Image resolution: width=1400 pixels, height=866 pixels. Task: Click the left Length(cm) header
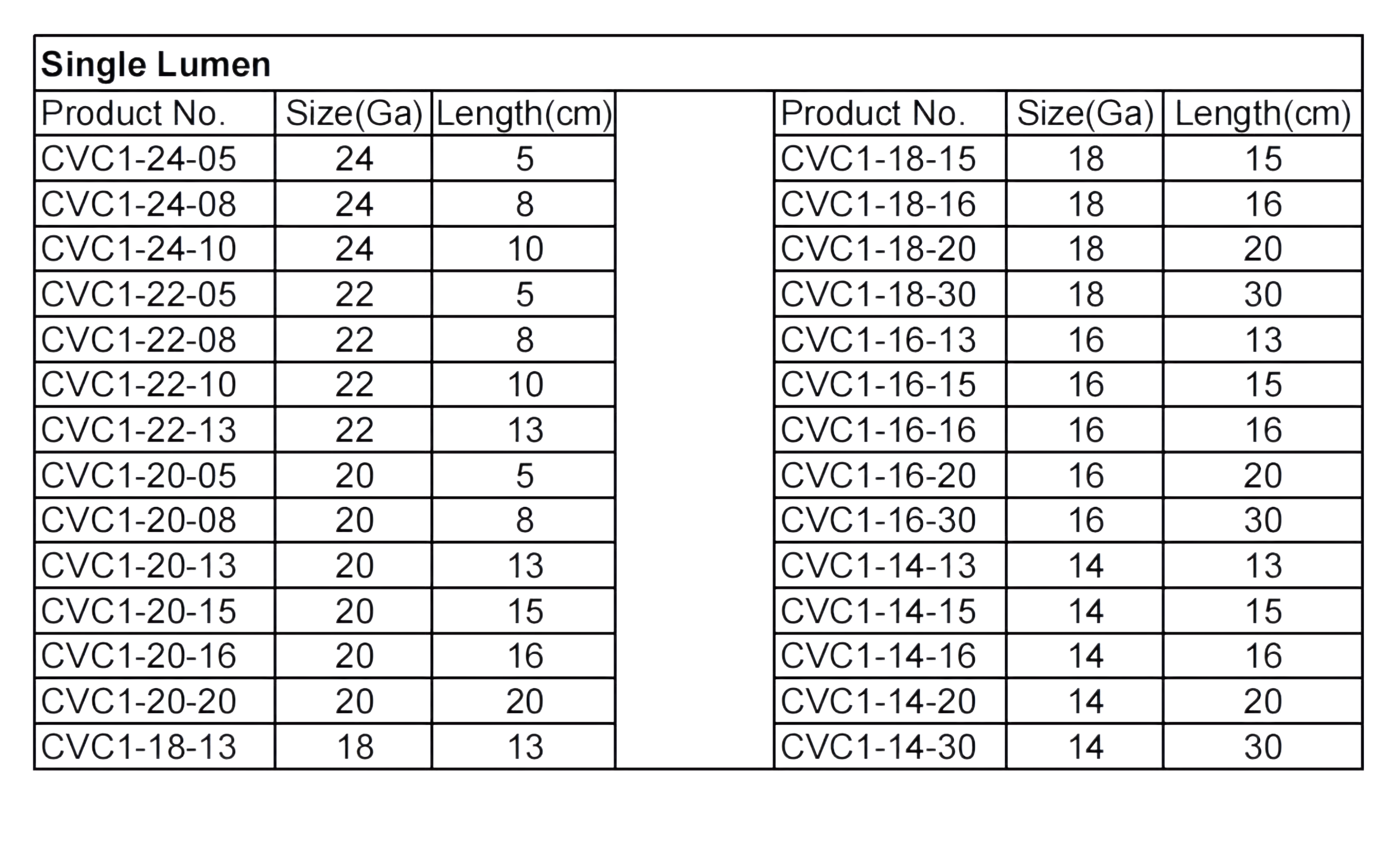pyautogui.click(x=524, y=113)
